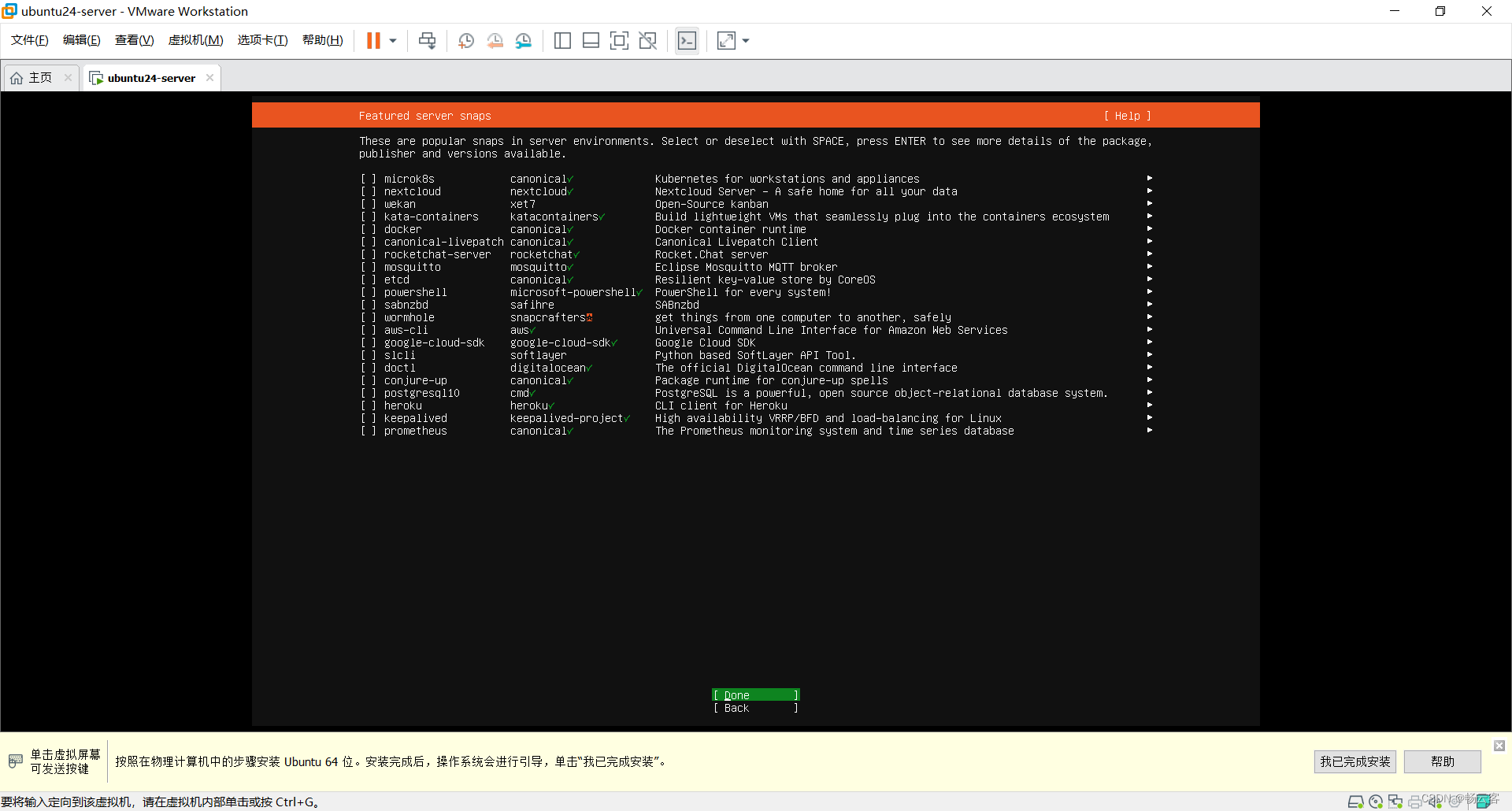The image size is (1512, 811).
Task: Expand details arrow for nextcloud row
Action: (x=1150, y=191)
